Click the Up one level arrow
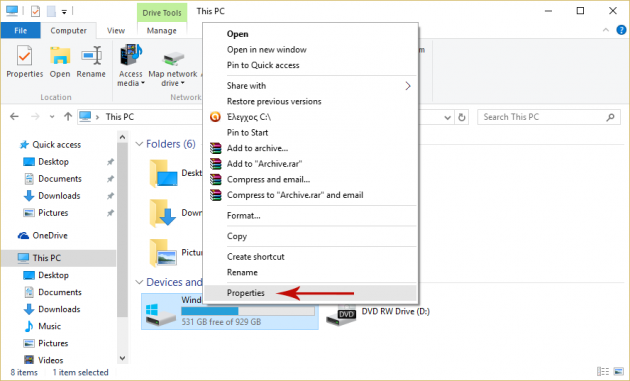Screen dimensions: 630x381 [68, 117]
